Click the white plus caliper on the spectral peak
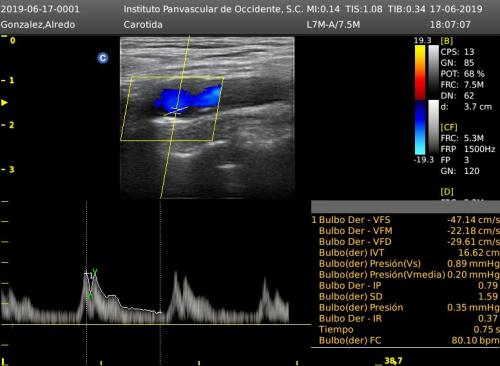The height and width of the screenshot is (366, 500). [x=86, y=274]
